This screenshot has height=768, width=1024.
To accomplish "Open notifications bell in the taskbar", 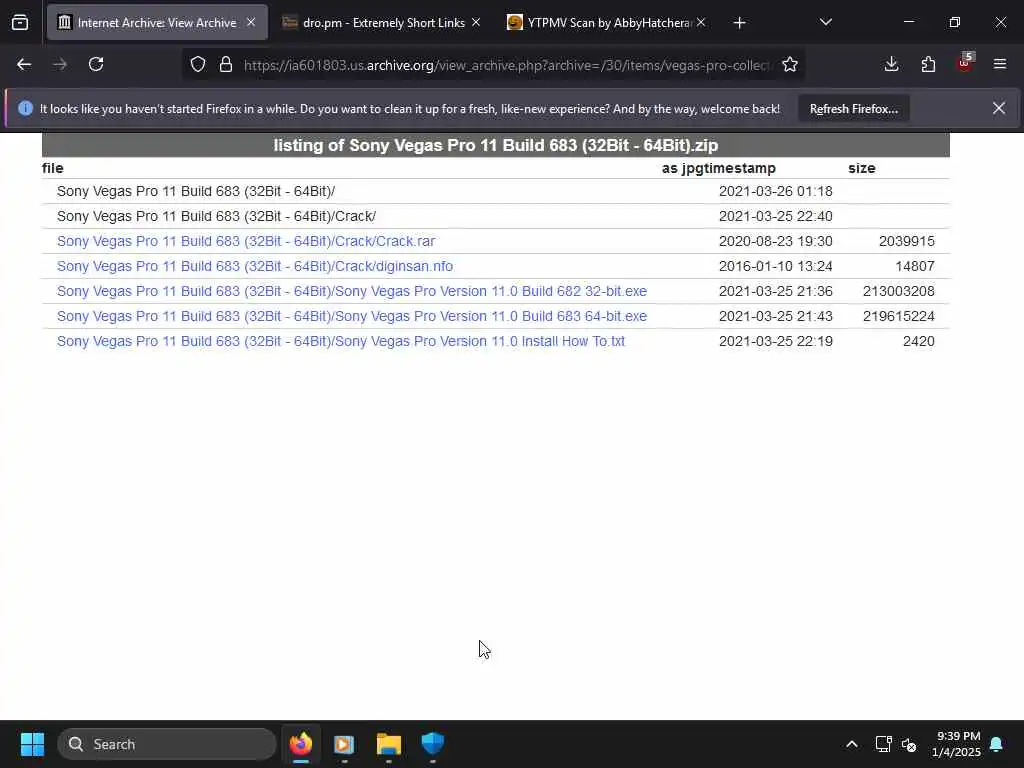I will 997,744.
